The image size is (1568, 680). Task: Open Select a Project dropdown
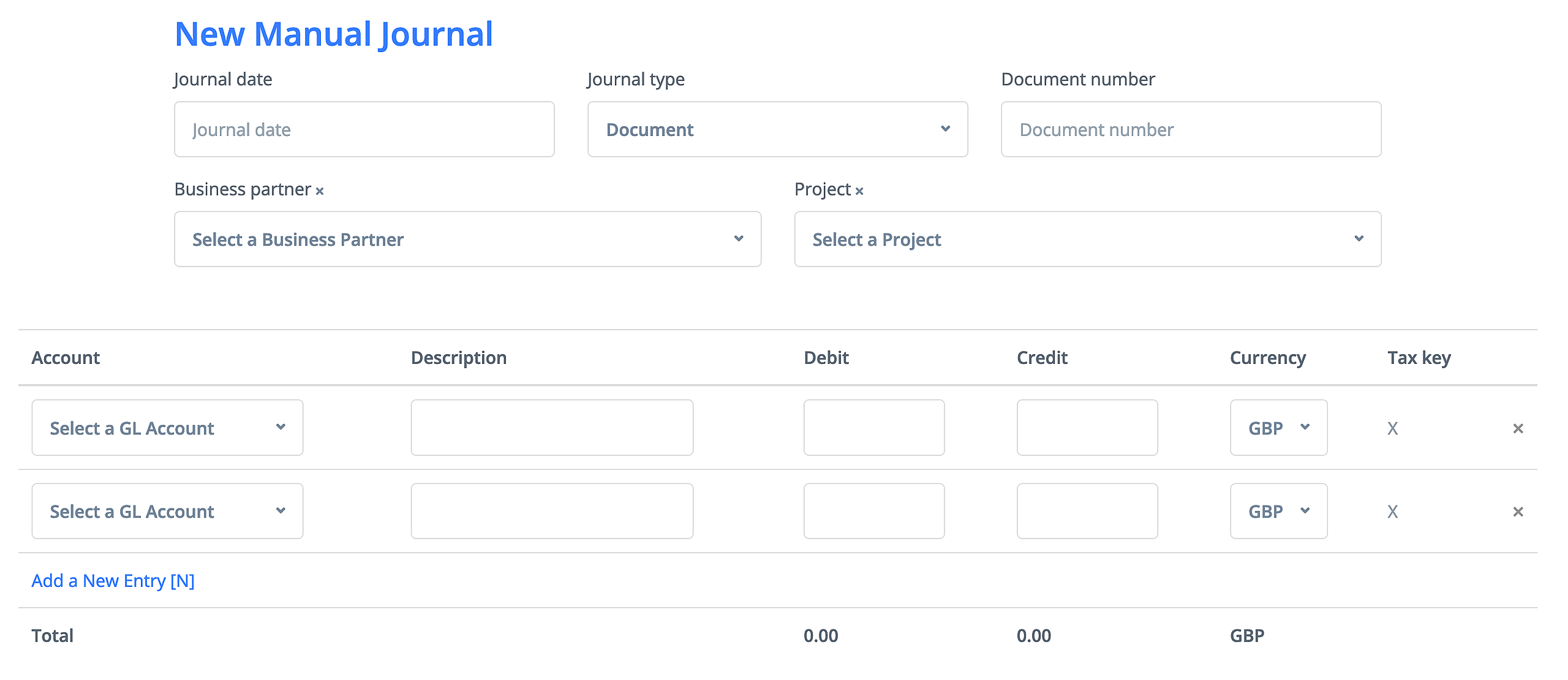1087,239
